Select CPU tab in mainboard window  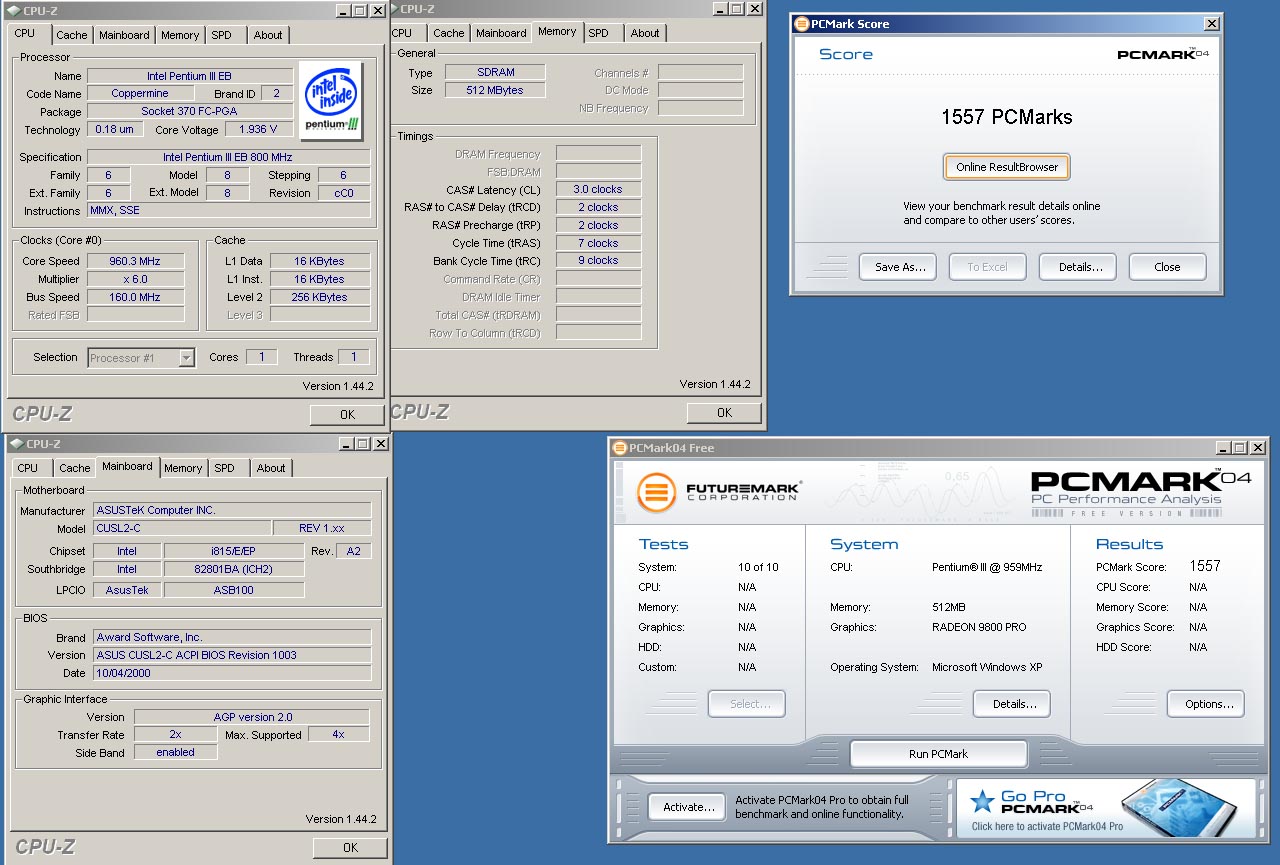click(28, 468)
